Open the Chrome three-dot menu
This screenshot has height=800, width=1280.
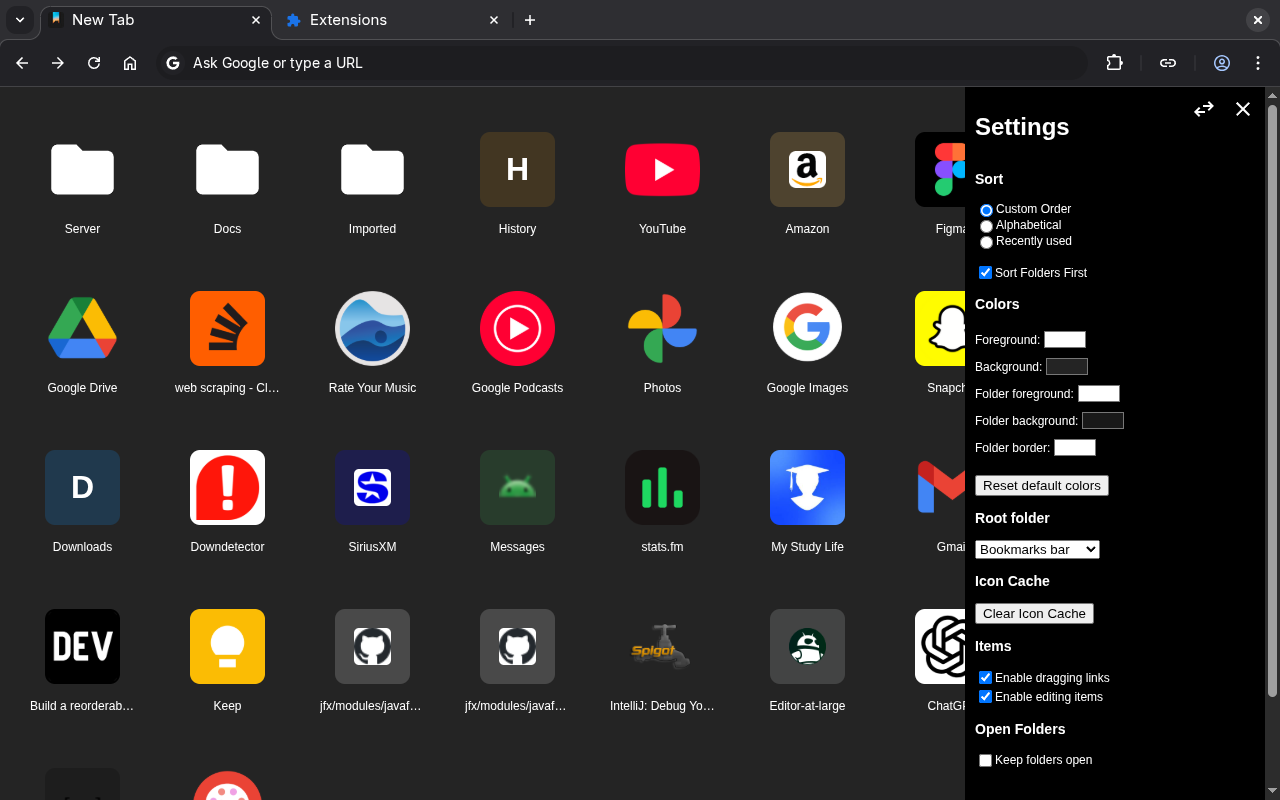[1258, 63]
